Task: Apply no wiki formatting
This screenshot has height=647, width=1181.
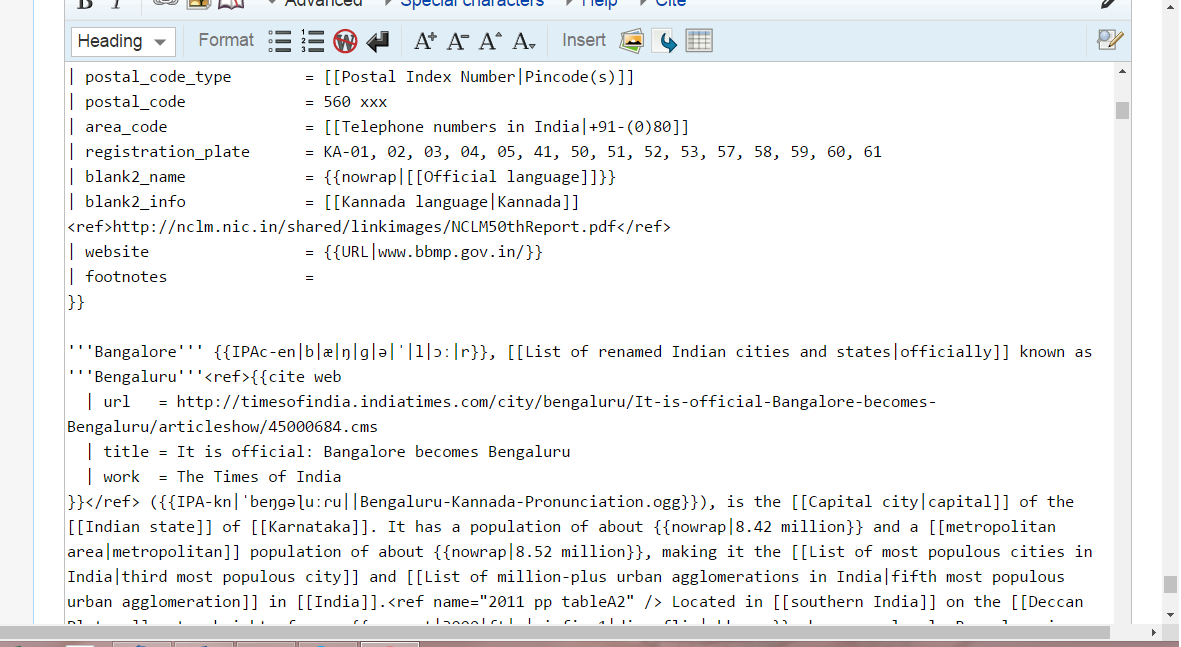Action: 345,41
